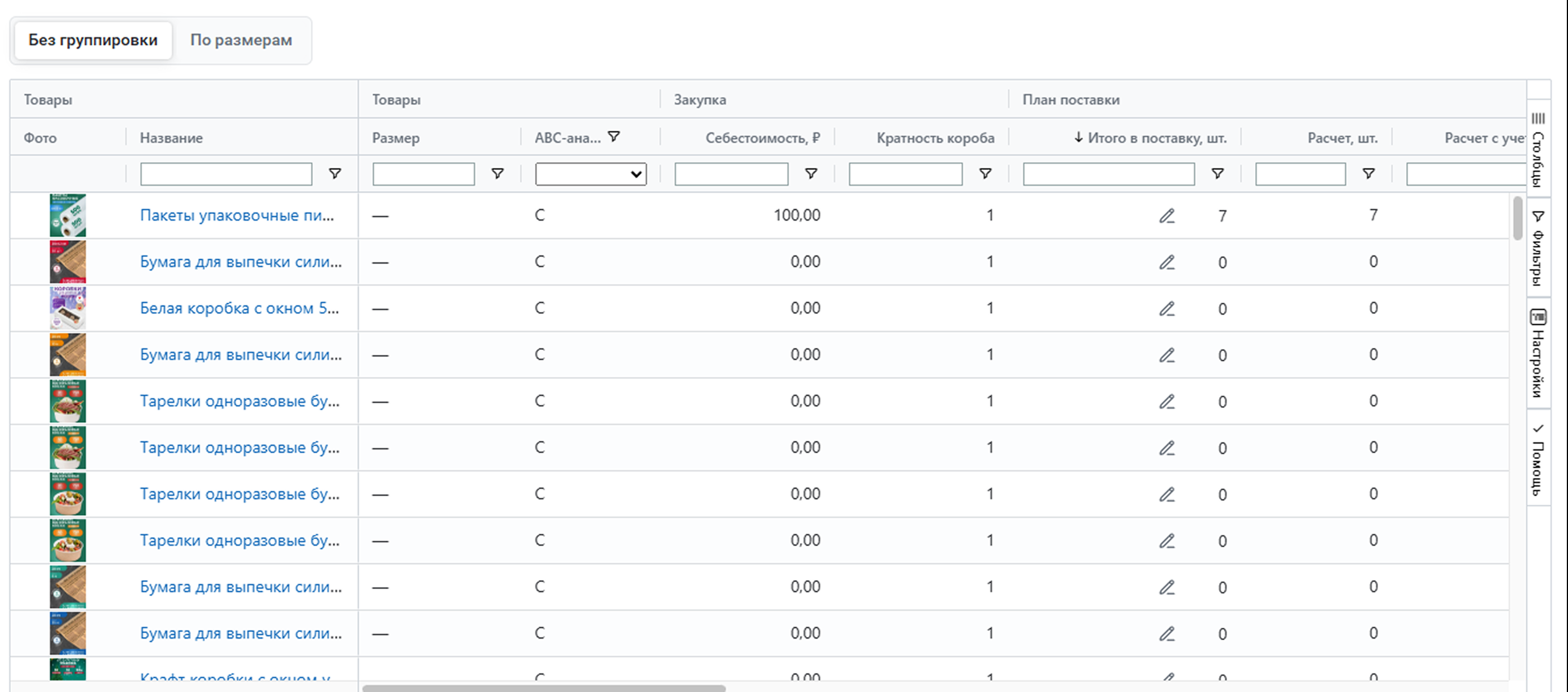
Task: Click filter icon beside Итого в поставку filter field
Action: [x=1217, y=174]
